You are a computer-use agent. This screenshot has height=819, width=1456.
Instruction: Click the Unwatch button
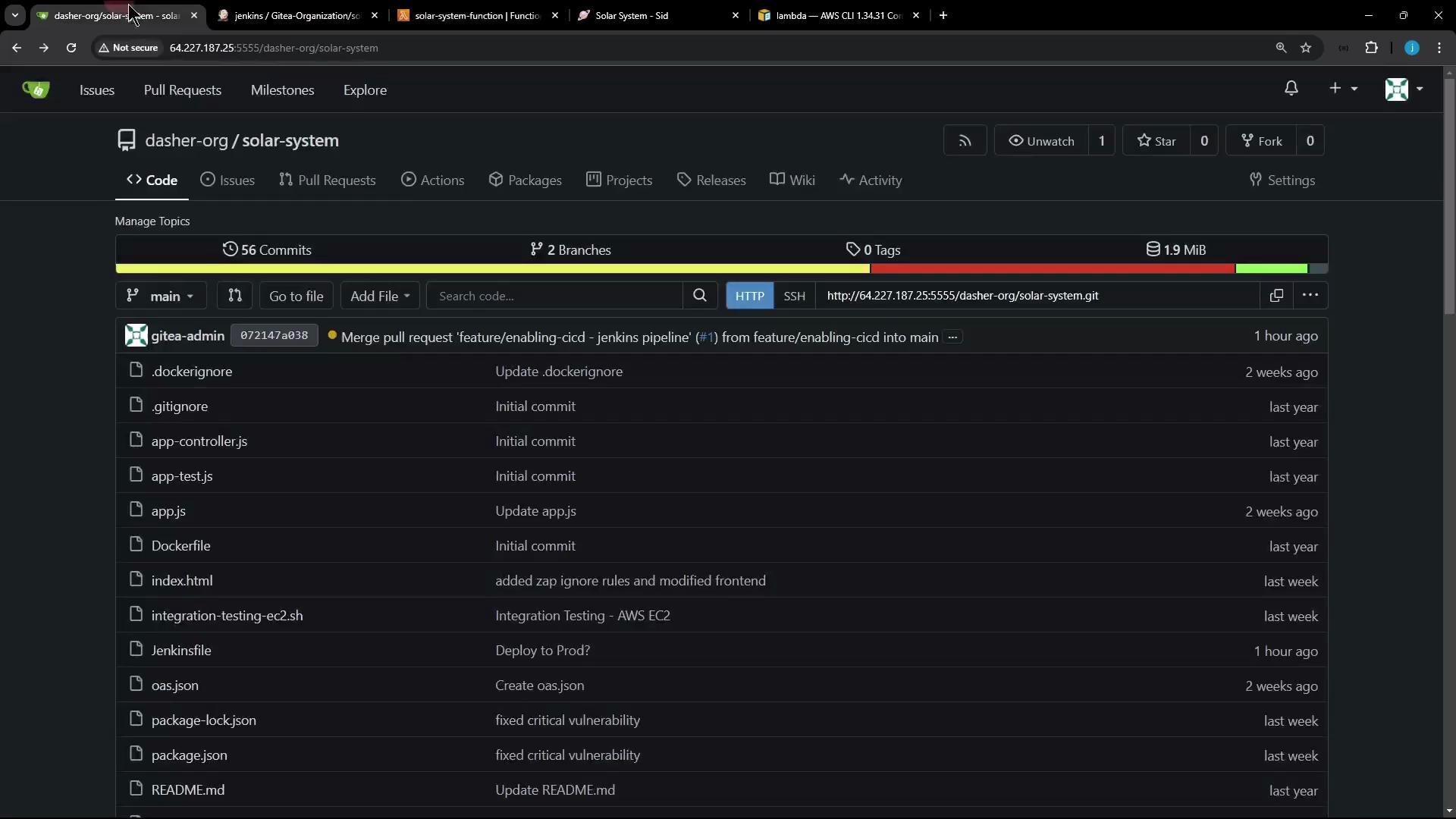point(1041,141)
